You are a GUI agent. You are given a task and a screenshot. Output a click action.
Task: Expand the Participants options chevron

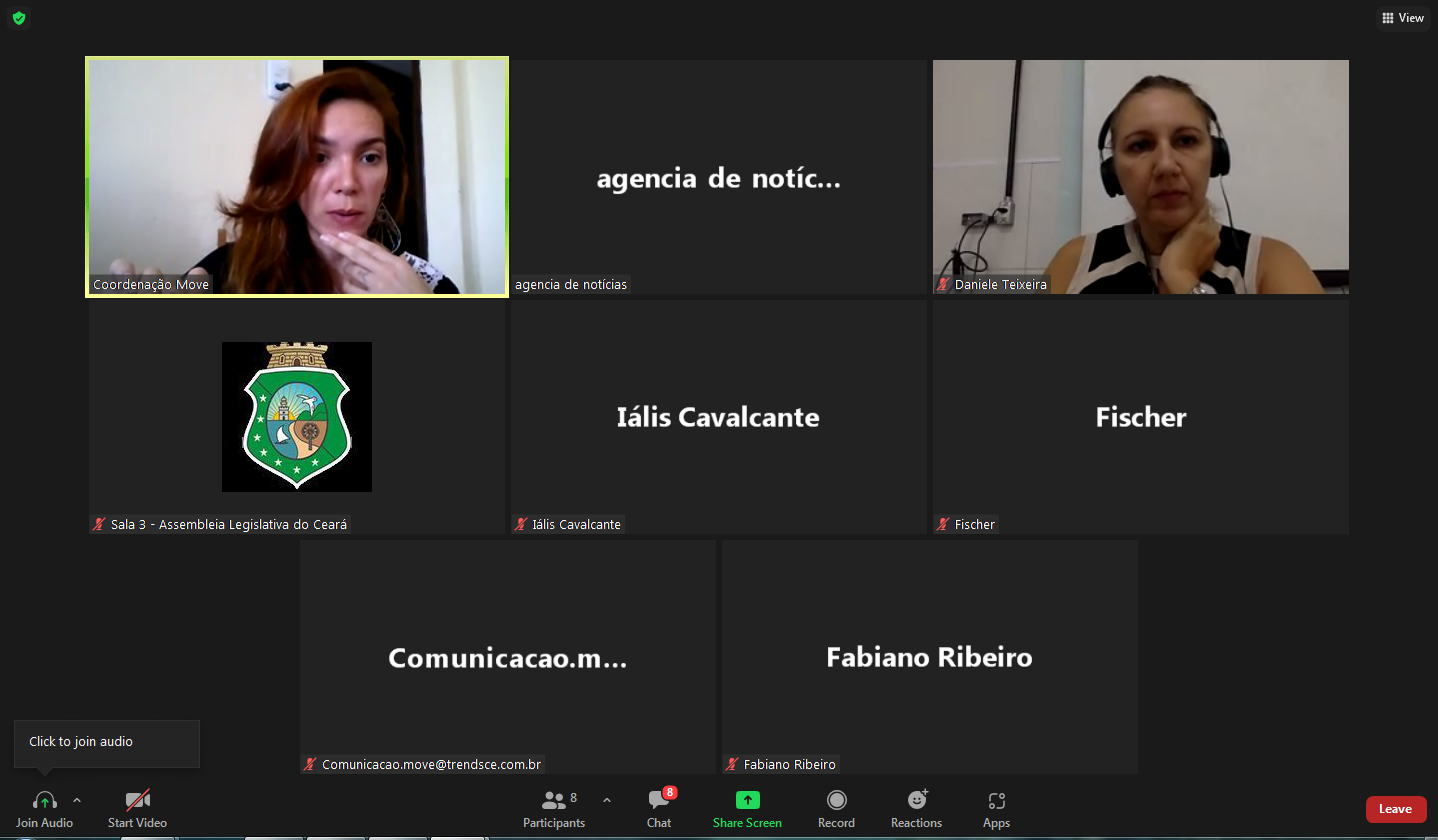coord(606,800)
